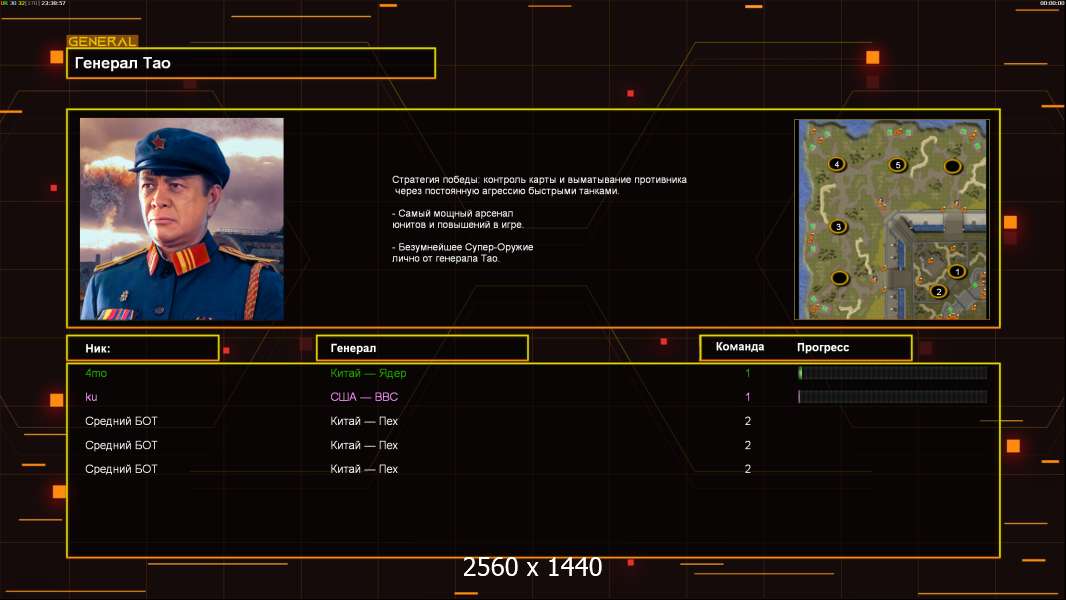Click the Команда column header
The image size is (1066, 600).
coord(740,347)
